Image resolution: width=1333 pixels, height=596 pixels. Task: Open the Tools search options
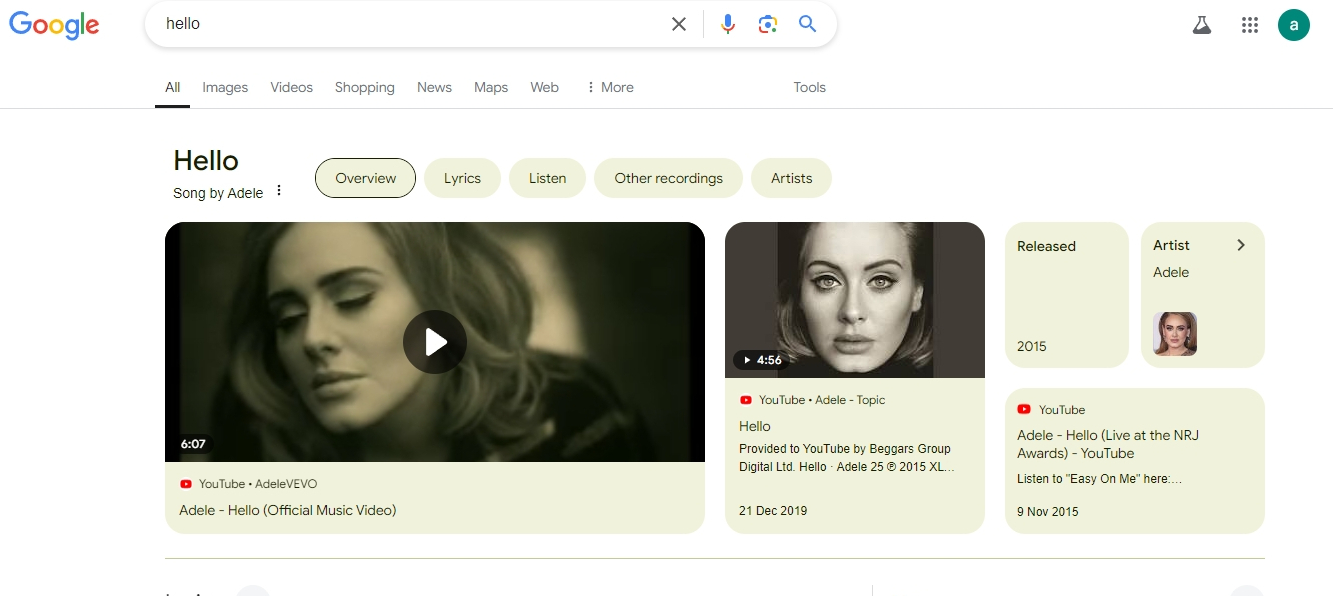810,87
